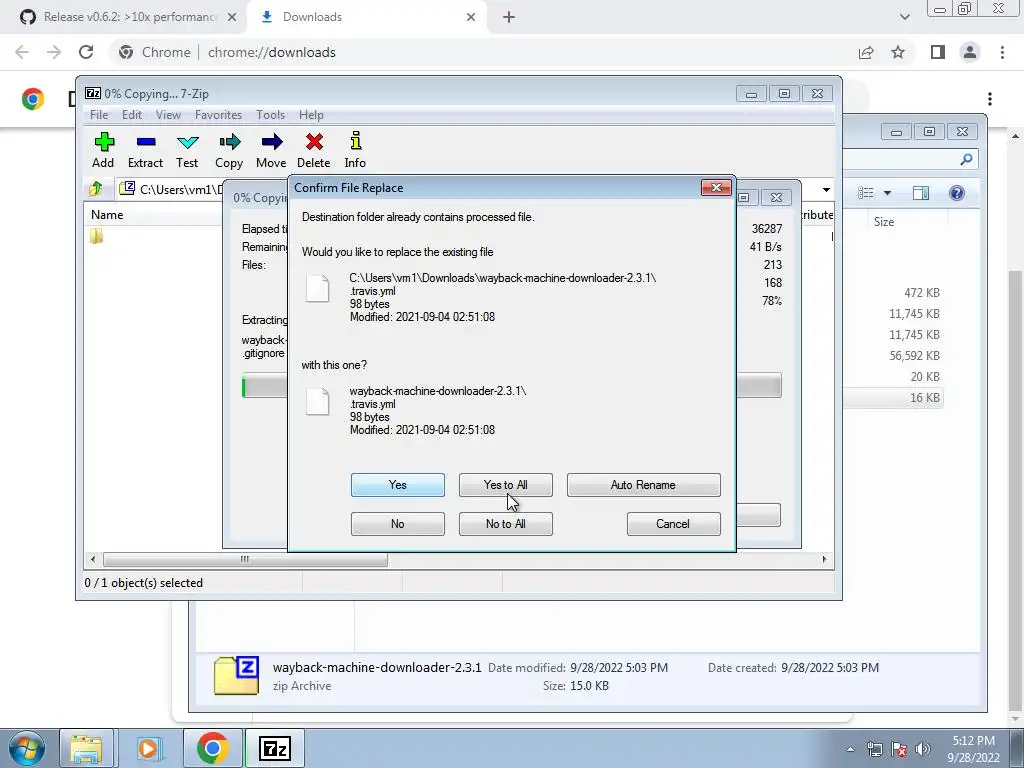Cancel the file replace dialog
The height and width of the screenshot is (768, 1024).
(x=673, y=524)
